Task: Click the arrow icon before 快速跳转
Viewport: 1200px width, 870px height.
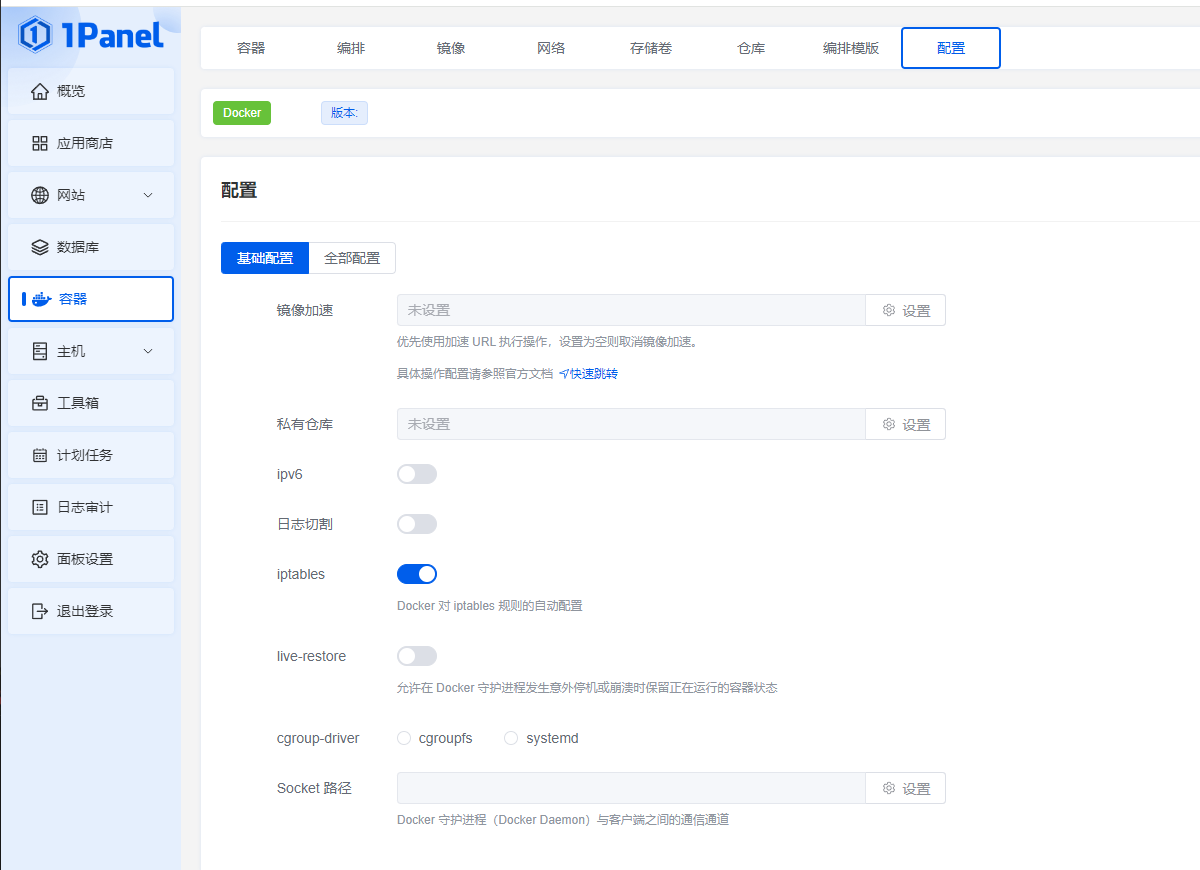Action: [564, 374]
